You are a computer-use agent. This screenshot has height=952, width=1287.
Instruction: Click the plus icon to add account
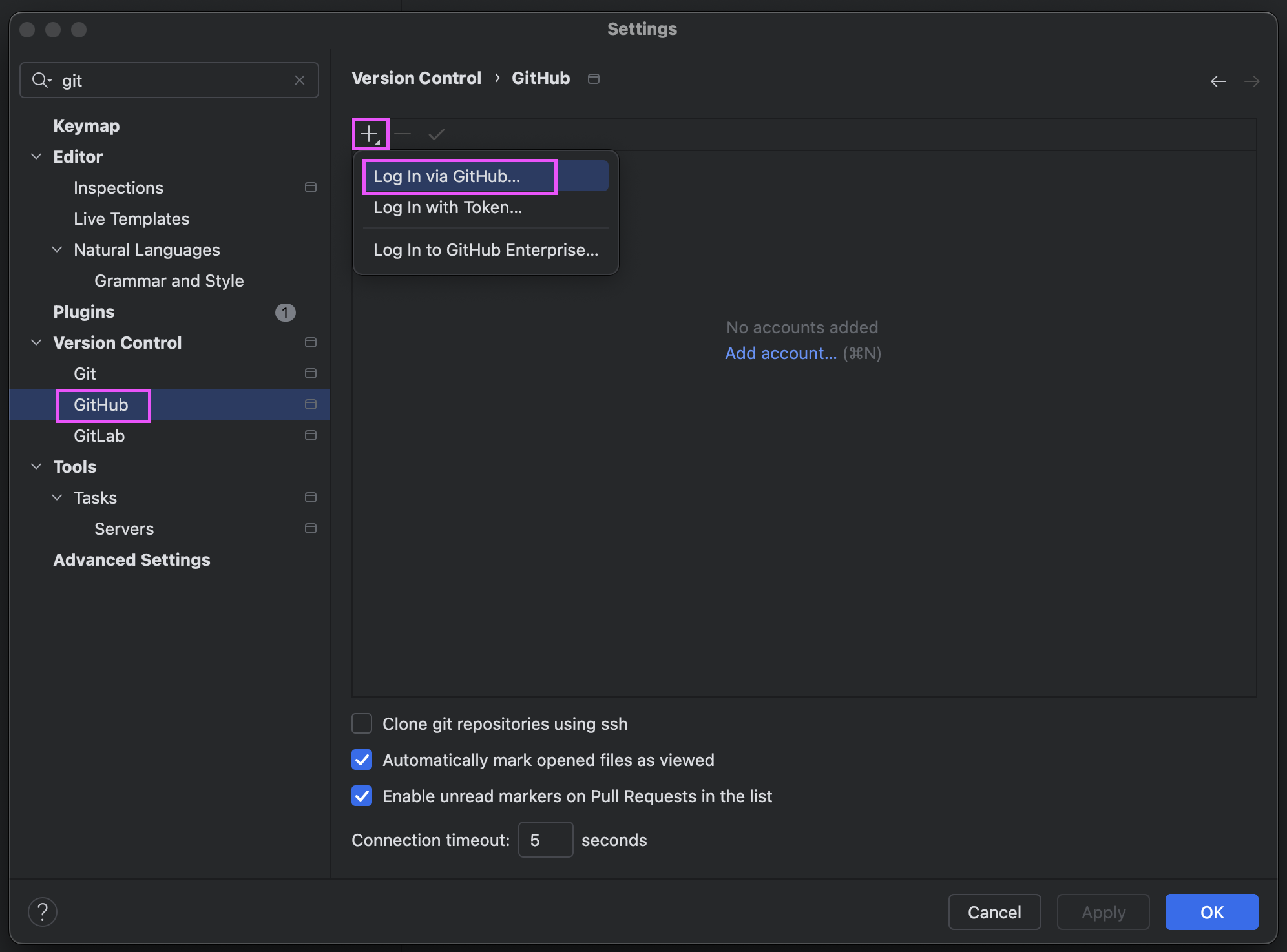pyautogui.click(x=369, y=134)
